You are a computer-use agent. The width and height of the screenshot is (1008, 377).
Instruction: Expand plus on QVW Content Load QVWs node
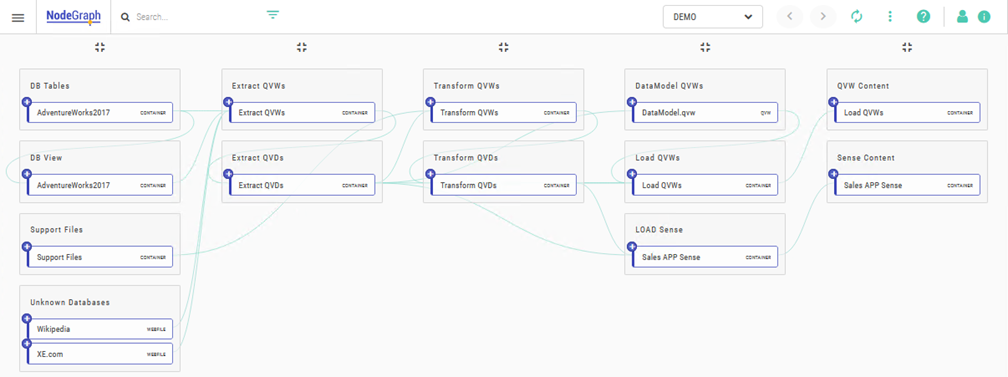(834, 102)
